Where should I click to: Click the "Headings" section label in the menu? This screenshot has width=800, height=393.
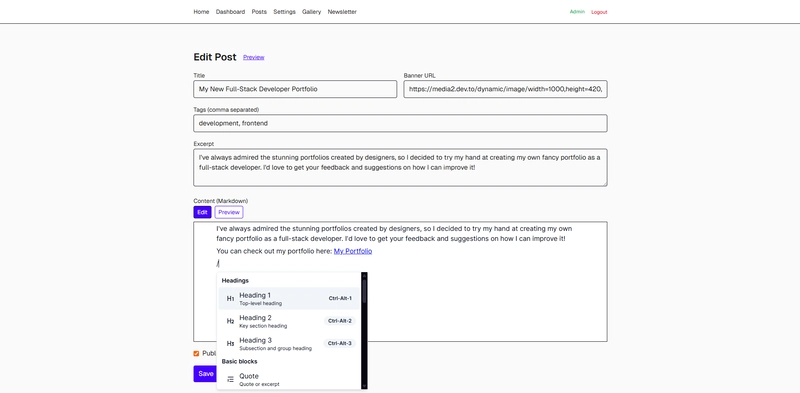[x=235, y=280]
